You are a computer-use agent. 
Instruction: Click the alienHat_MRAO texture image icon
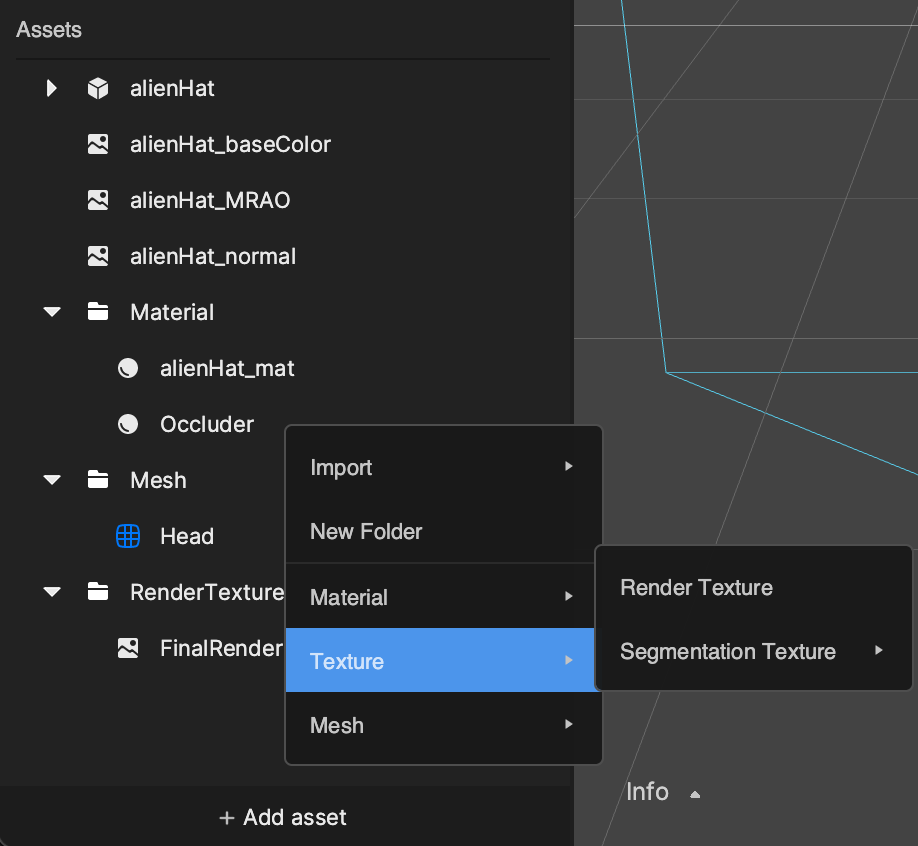point(98,200)
